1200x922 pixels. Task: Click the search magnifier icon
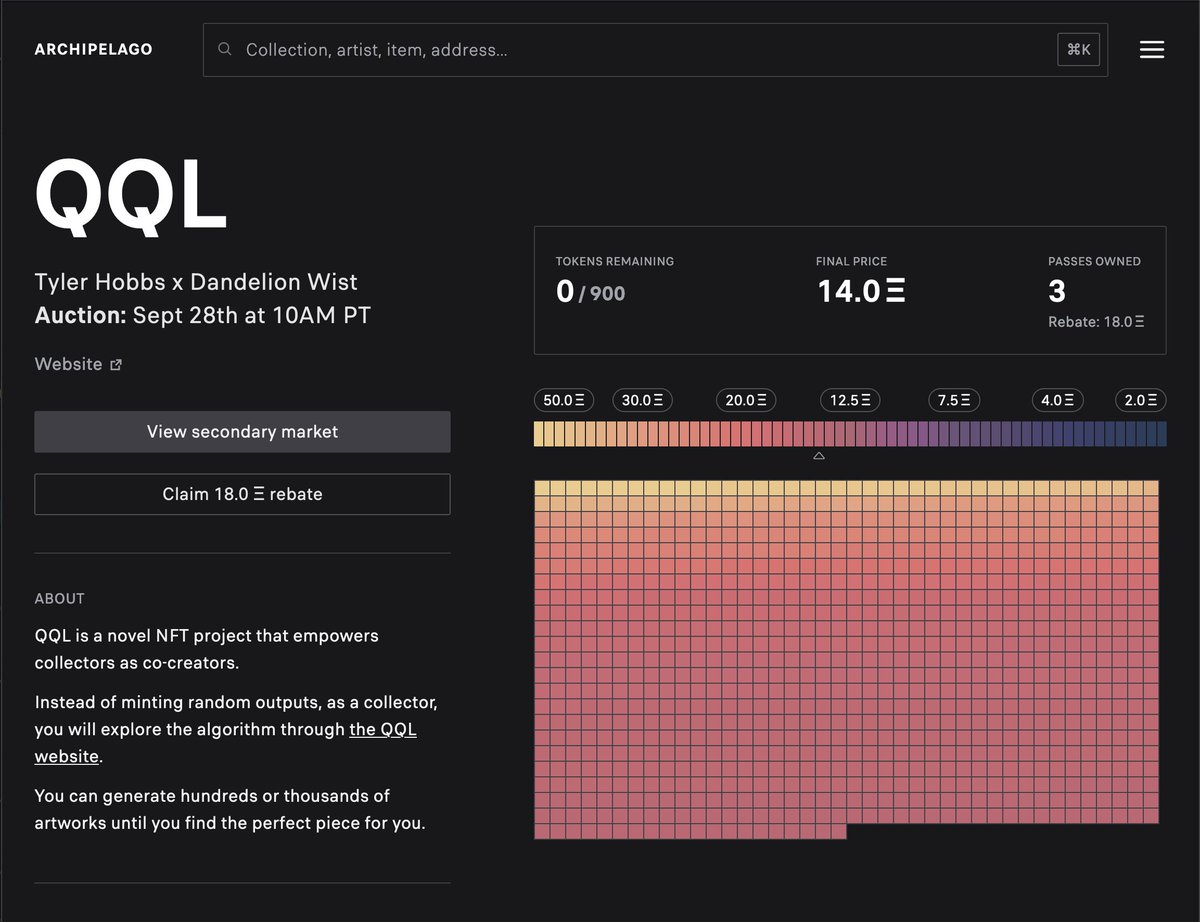225,49
